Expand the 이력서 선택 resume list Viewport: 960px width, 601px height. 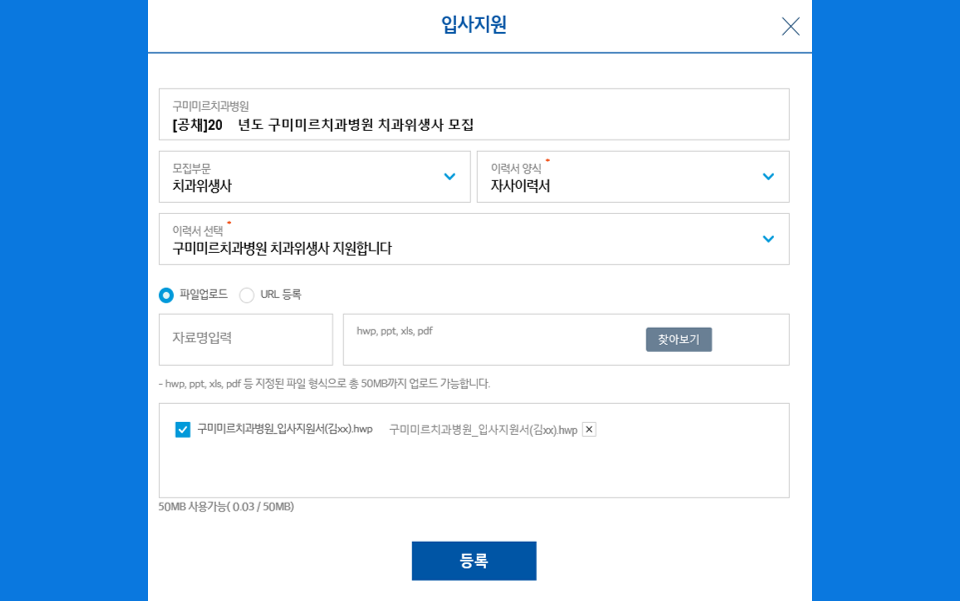click(460, 239)
